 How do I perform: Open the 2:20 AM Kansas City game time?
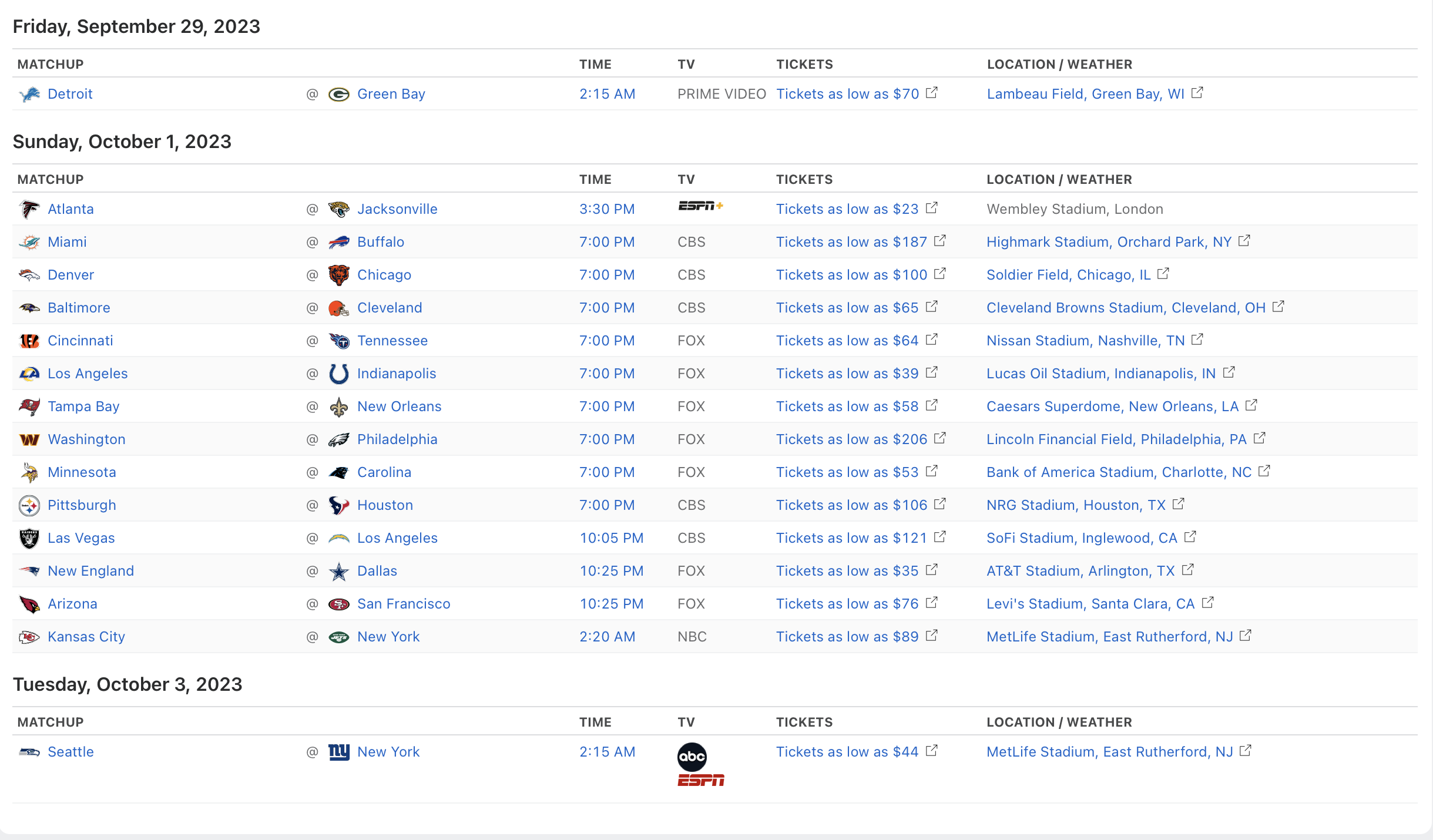click(607, 637)
